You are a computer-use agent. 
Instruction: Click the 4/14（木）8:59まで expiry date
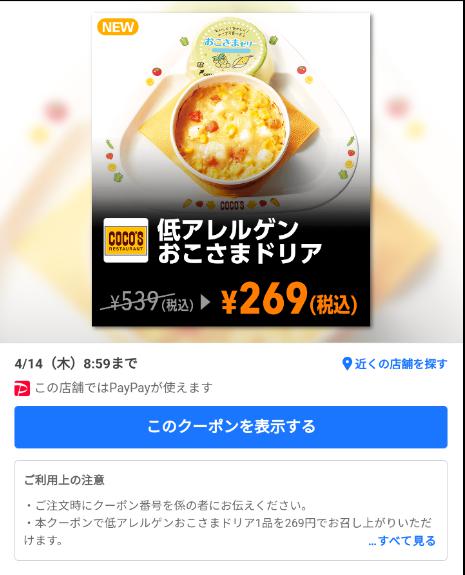(x=76, y=363)
